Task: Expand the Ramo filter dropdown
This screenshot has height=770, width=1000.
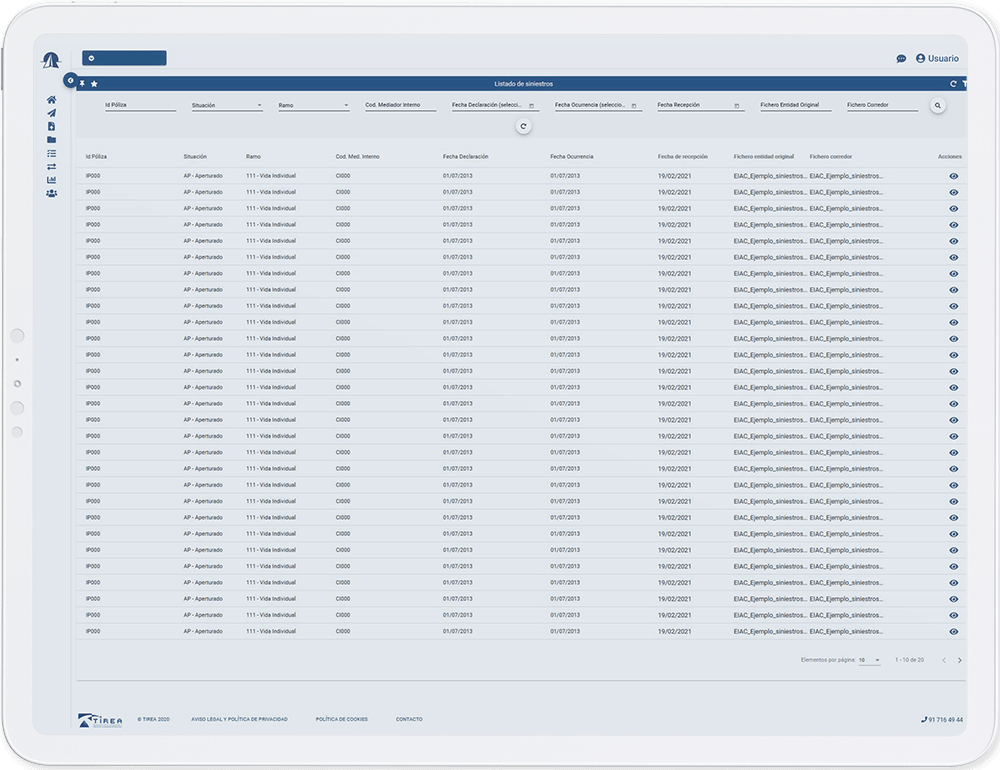Action: (x=313, y=105)
